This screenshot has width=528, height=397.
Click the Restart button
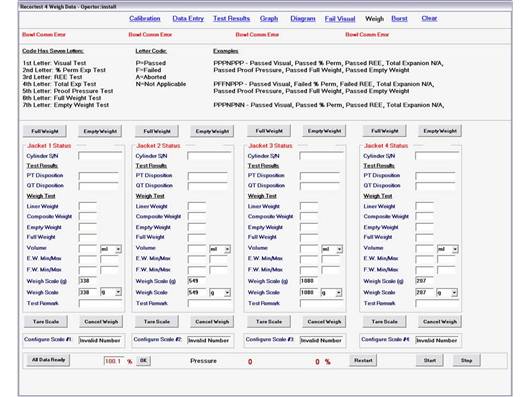coord(363,360)
